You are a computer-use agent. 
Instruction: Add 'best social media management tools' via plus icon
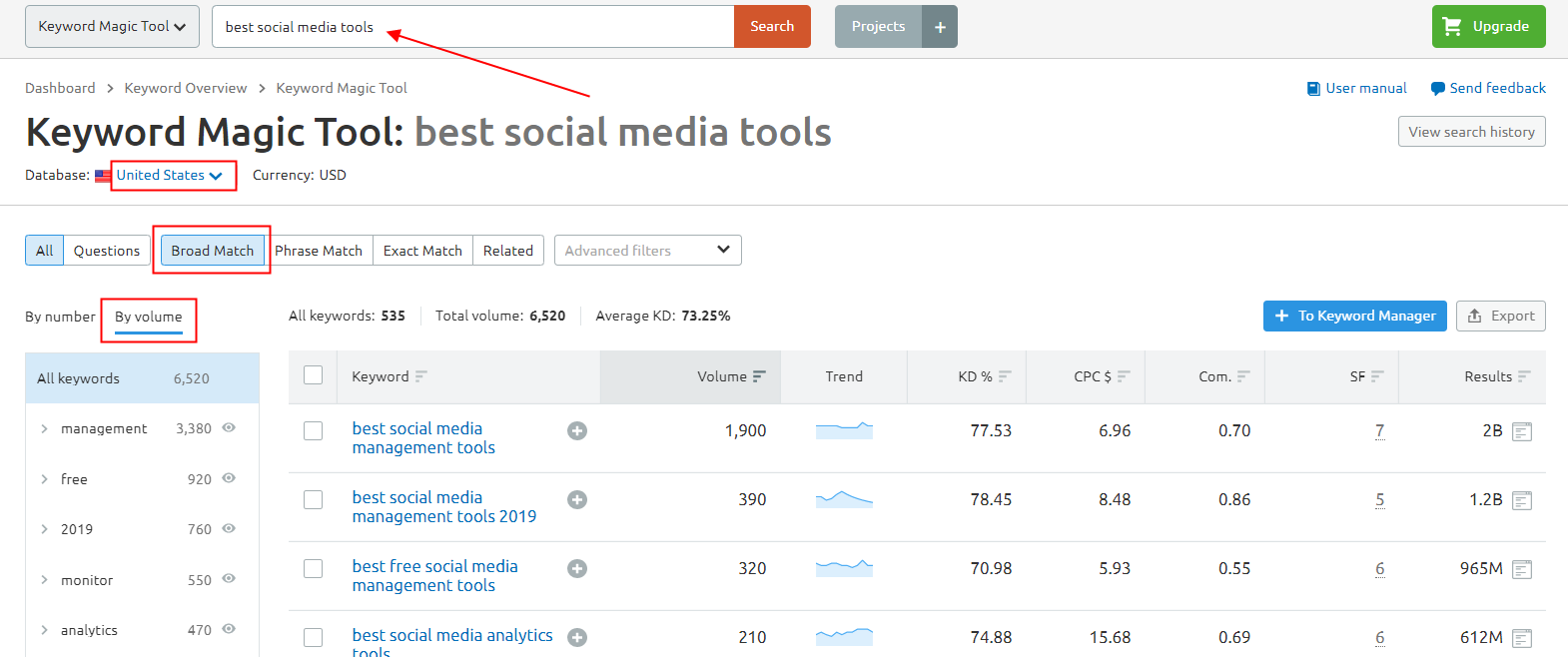coord(577,431)
